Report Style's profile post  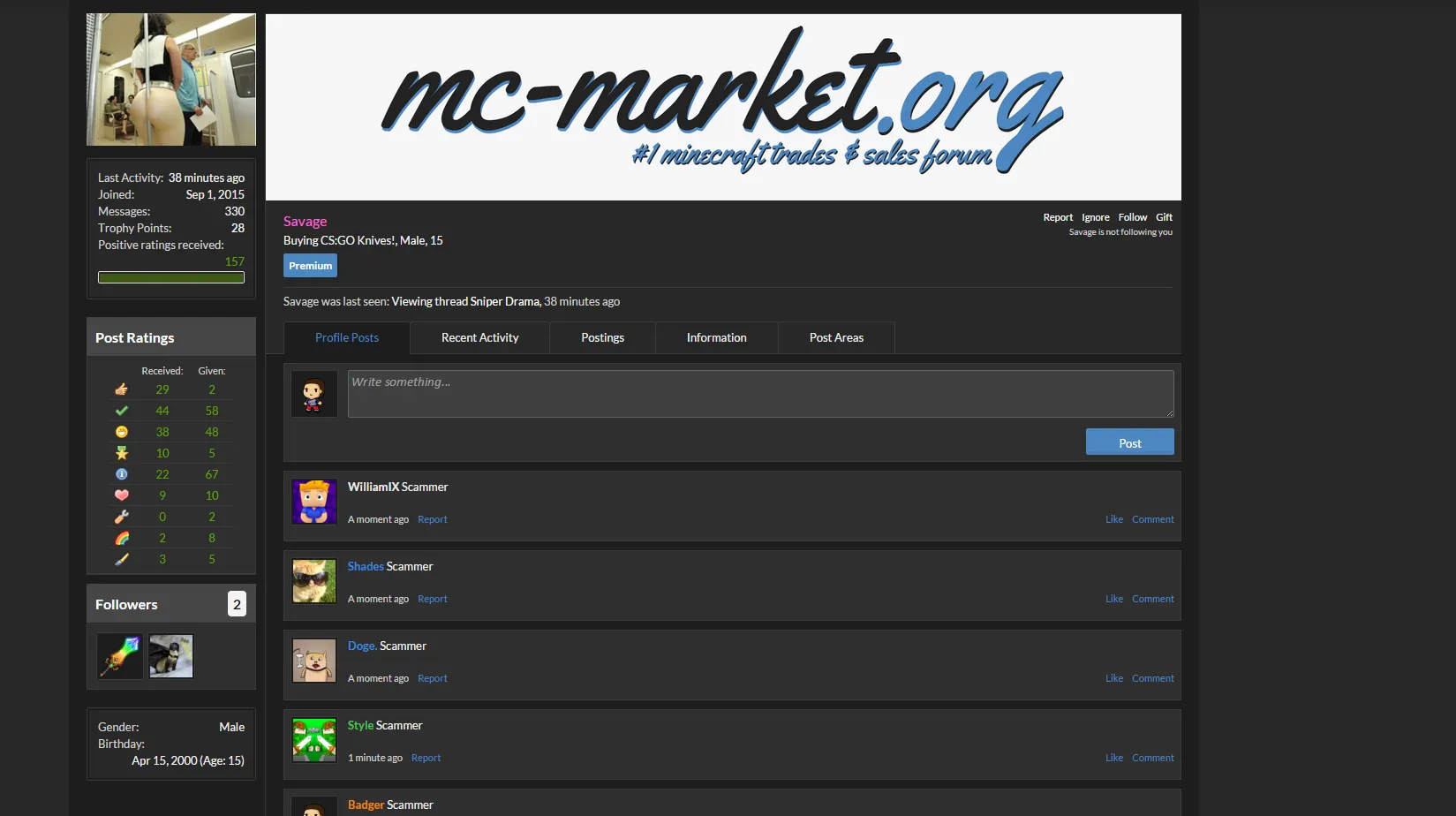[426, 759]
